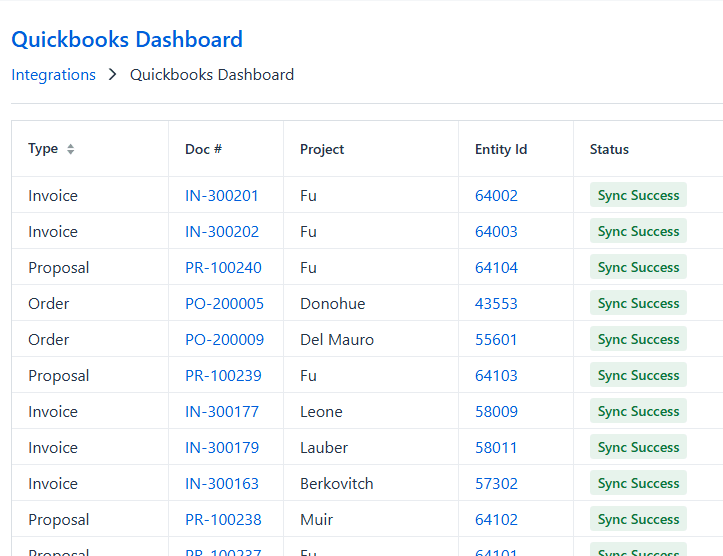Open entity 64102
The height and width of the screenshot is (556, 723).
(x=496, y=519)
